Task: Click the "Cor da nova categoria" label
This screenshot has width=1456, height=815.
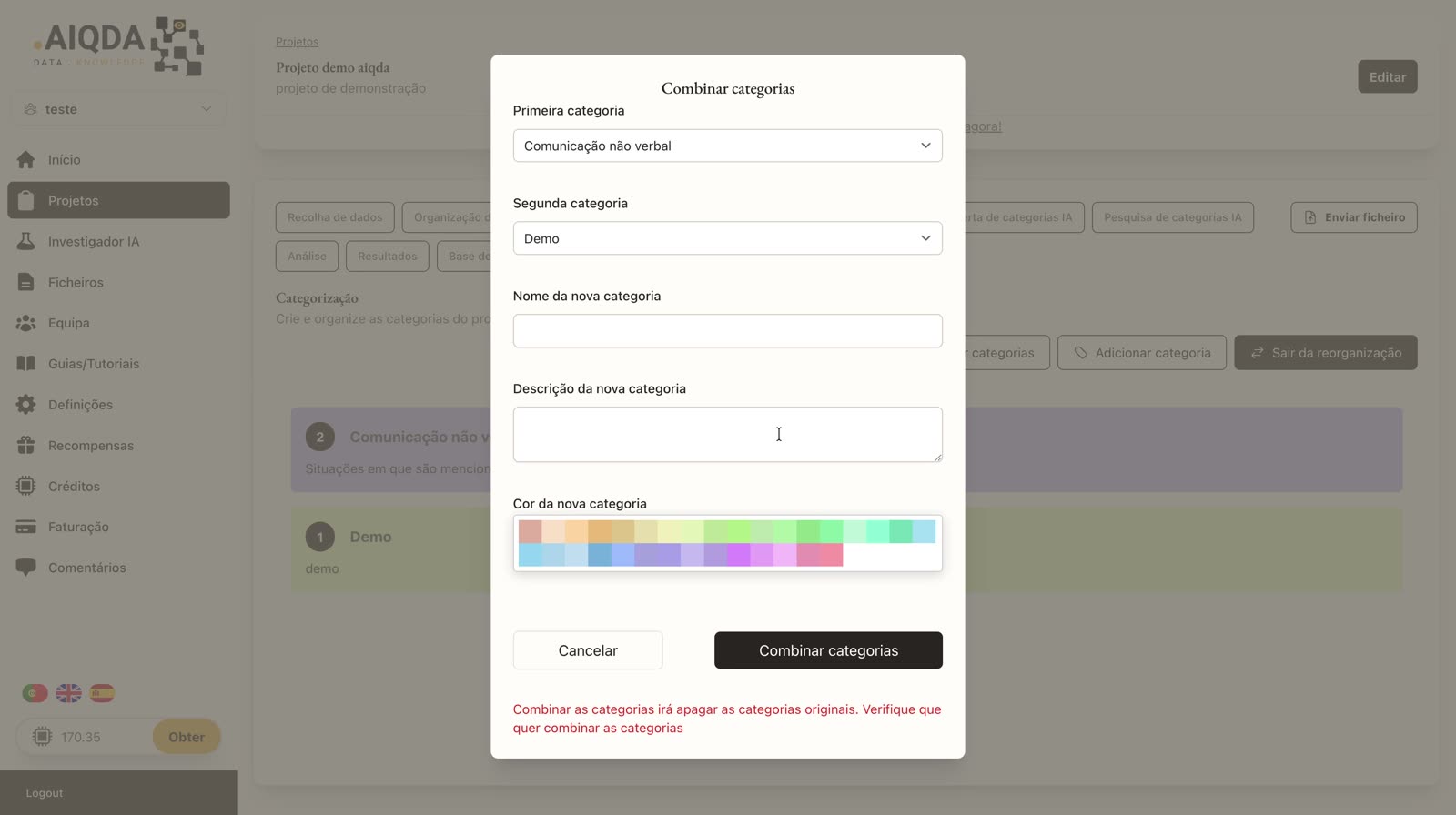Action: point(580,504)
